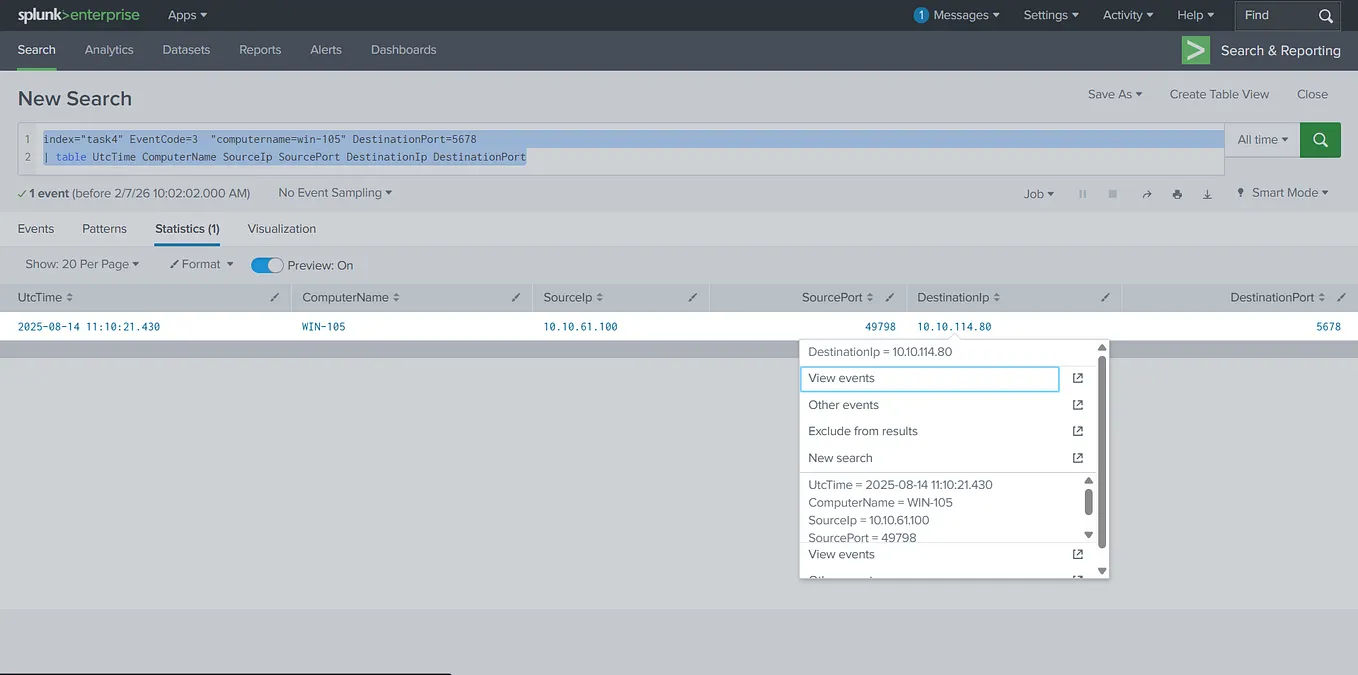Open the No Event Sampling dropdown
Screen dimensions: 1358x675
335,193
